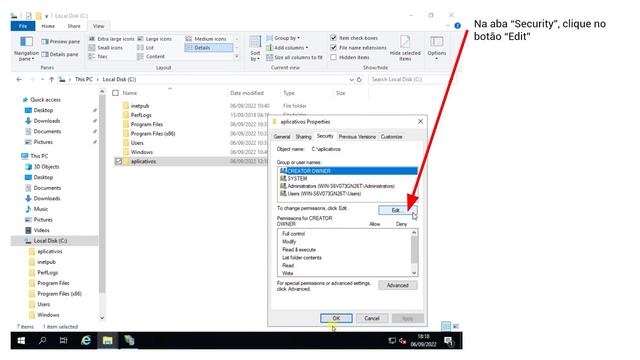Click Hide selected items

click(405, 49)
